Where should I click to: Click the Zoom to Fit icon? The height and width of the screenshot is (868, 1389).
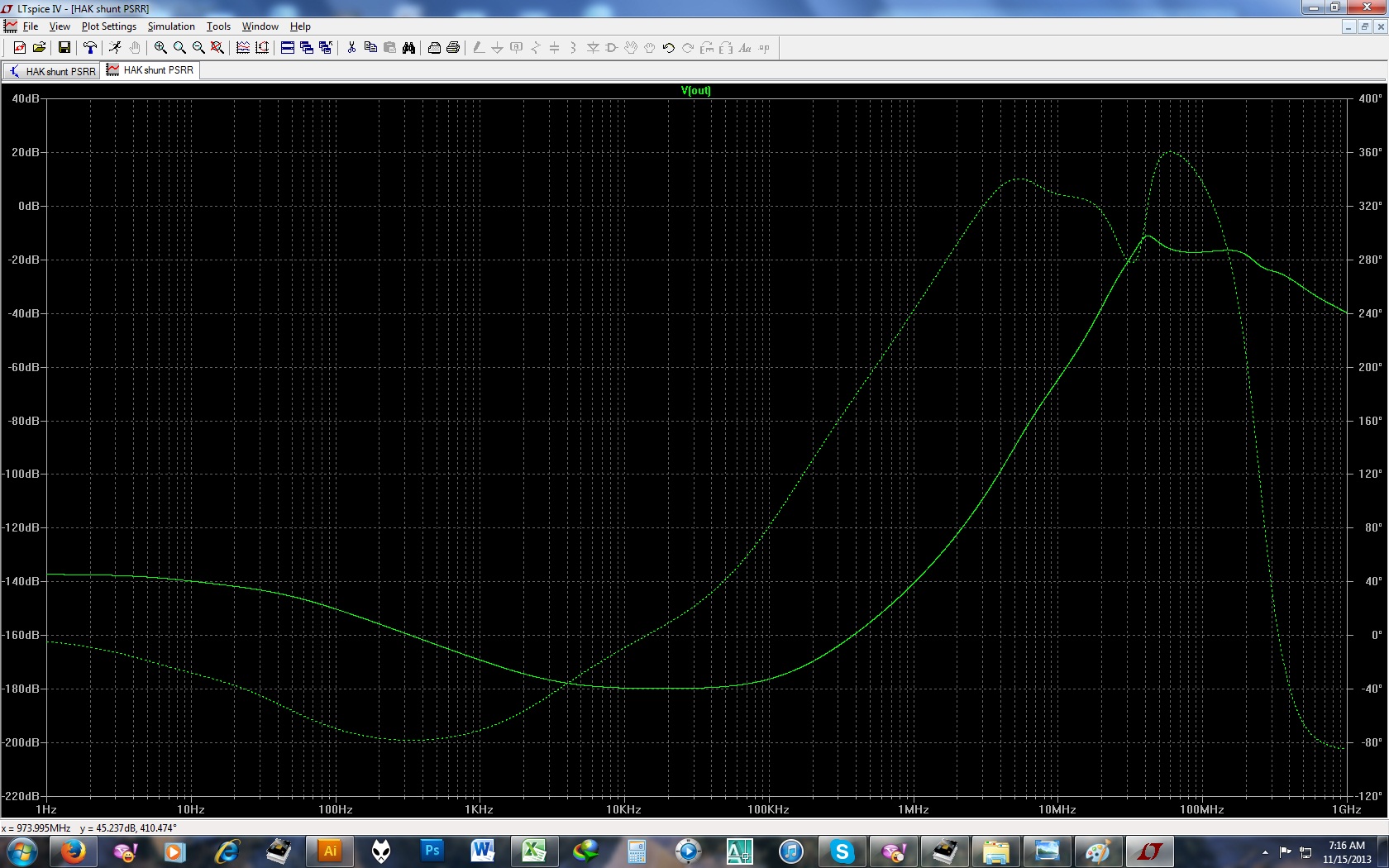coord(217,48)
